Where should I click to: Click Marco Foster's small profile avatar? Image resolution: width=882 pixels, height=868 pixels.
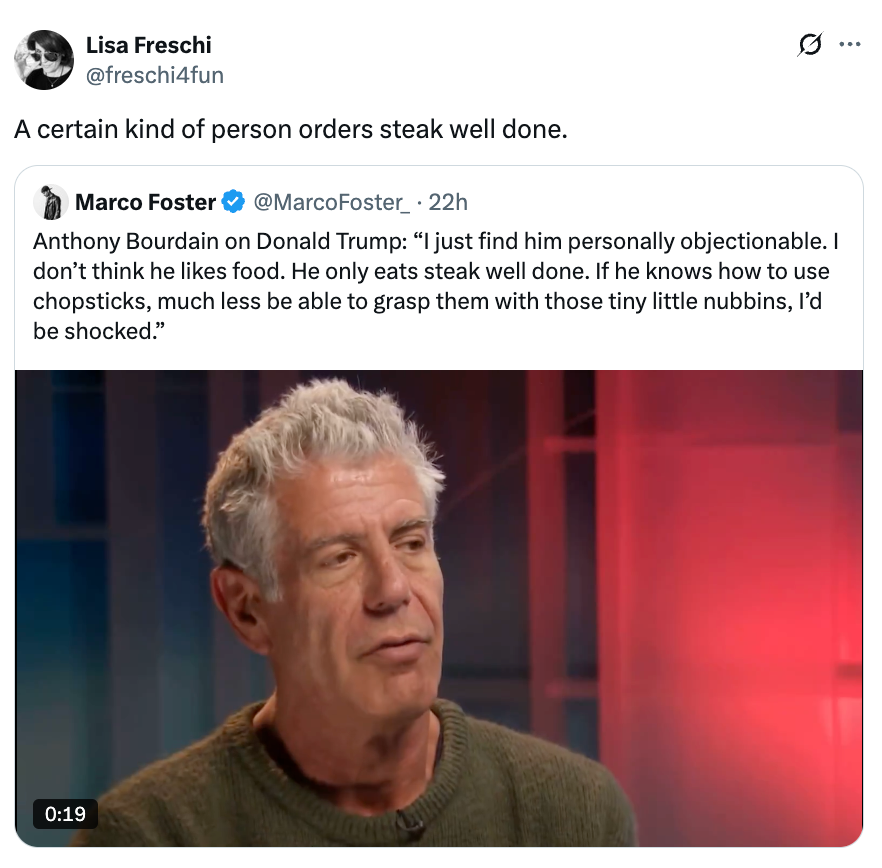pyautogui.click(x=50, y=202)
